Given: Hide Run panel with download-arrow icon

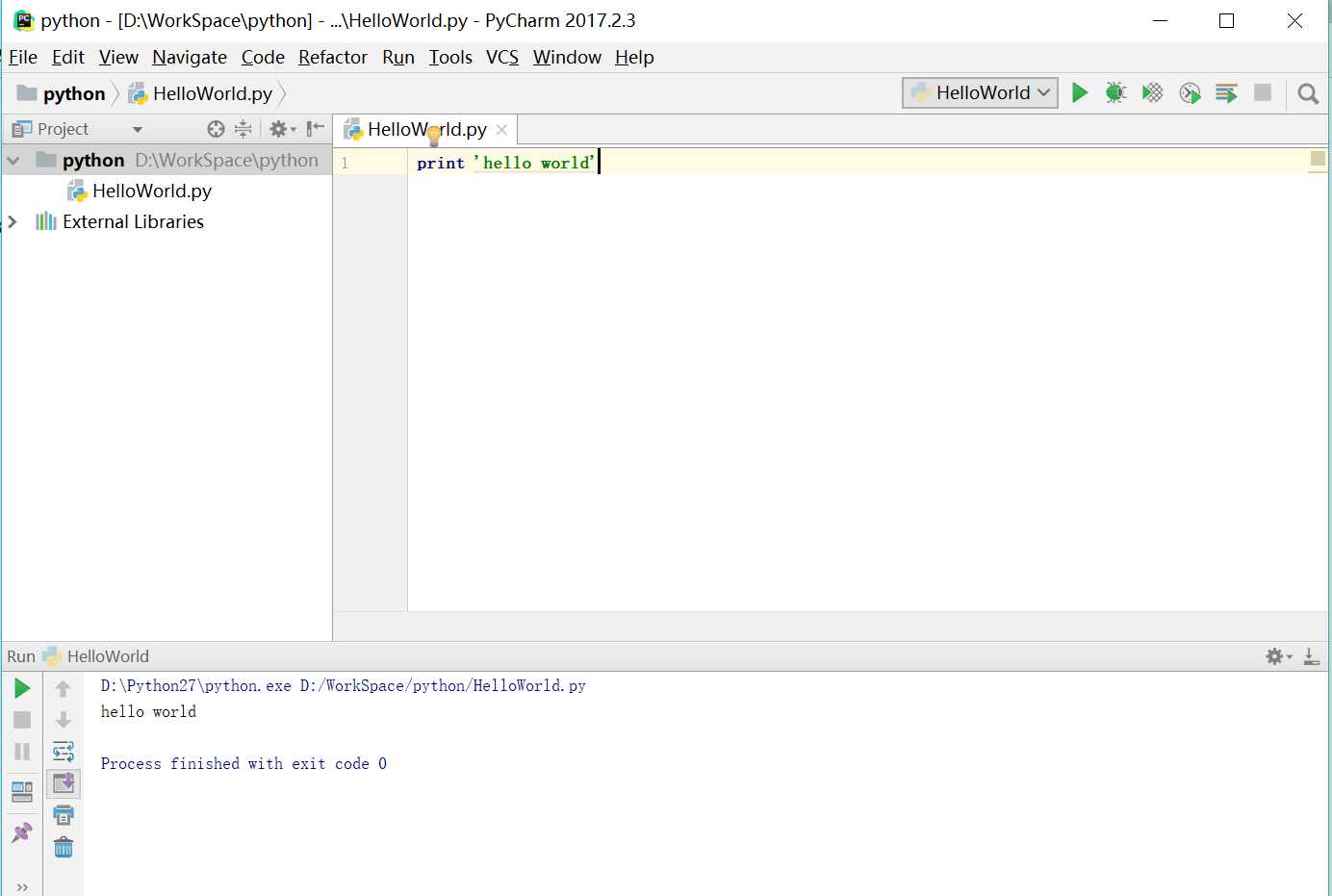Looking at the screenshot, I should point(1311,656).
